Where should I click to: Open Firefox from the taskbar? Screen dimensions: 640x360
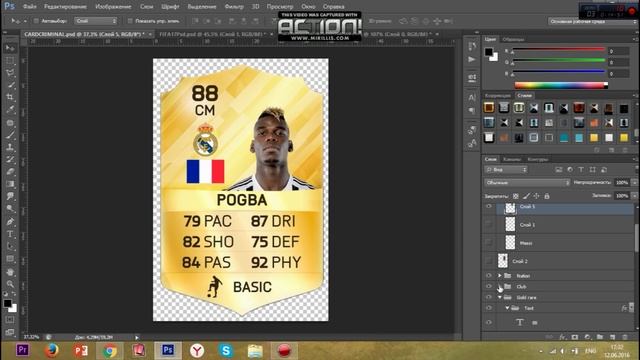pos(51,350)
